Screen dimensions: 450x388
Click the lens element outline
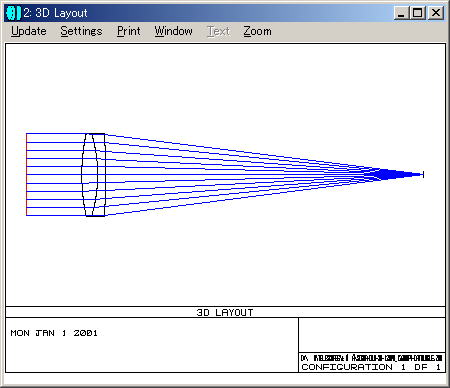pos(94,175)
